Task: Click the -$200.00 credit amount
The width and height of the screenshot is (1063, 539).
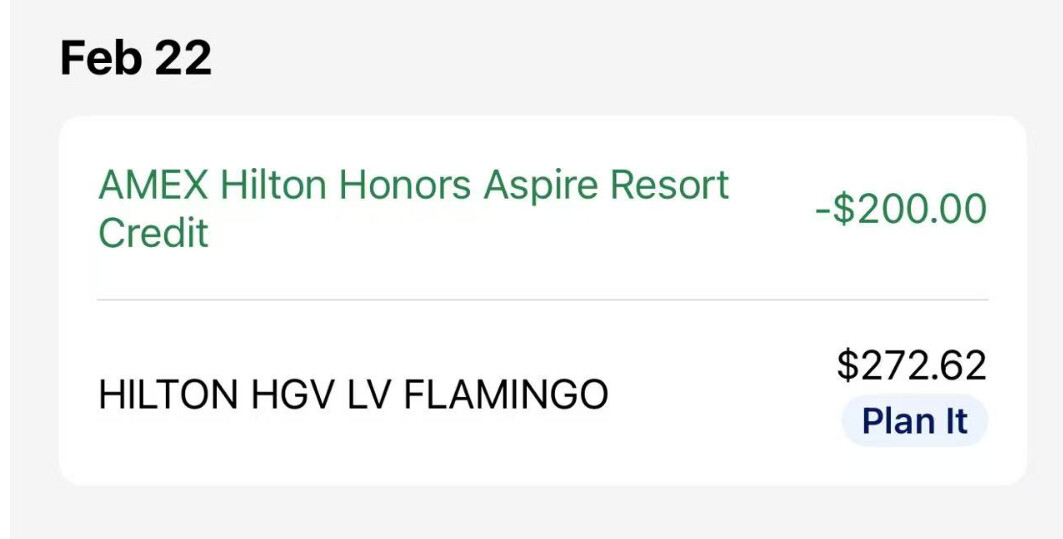Action: (x=901, y=210)
